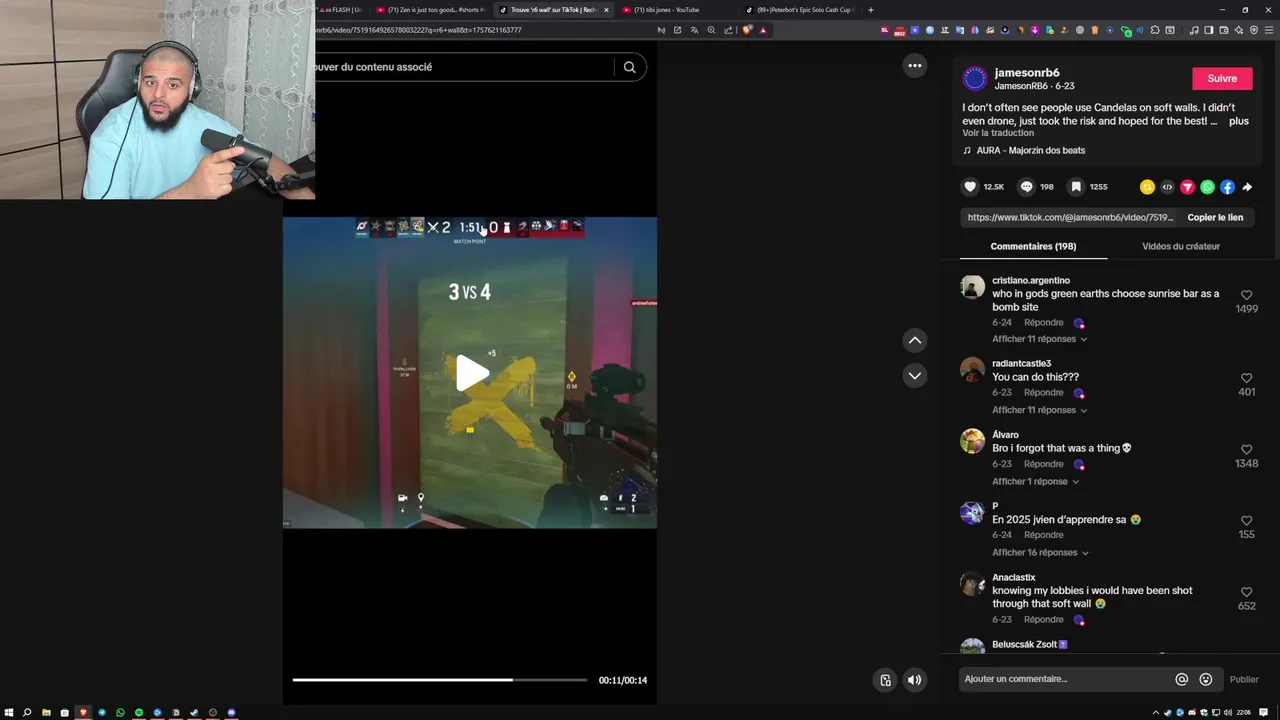Switch to 'Vidéos du créateur' tab
1280x720 pixels.
(1180, 246)
